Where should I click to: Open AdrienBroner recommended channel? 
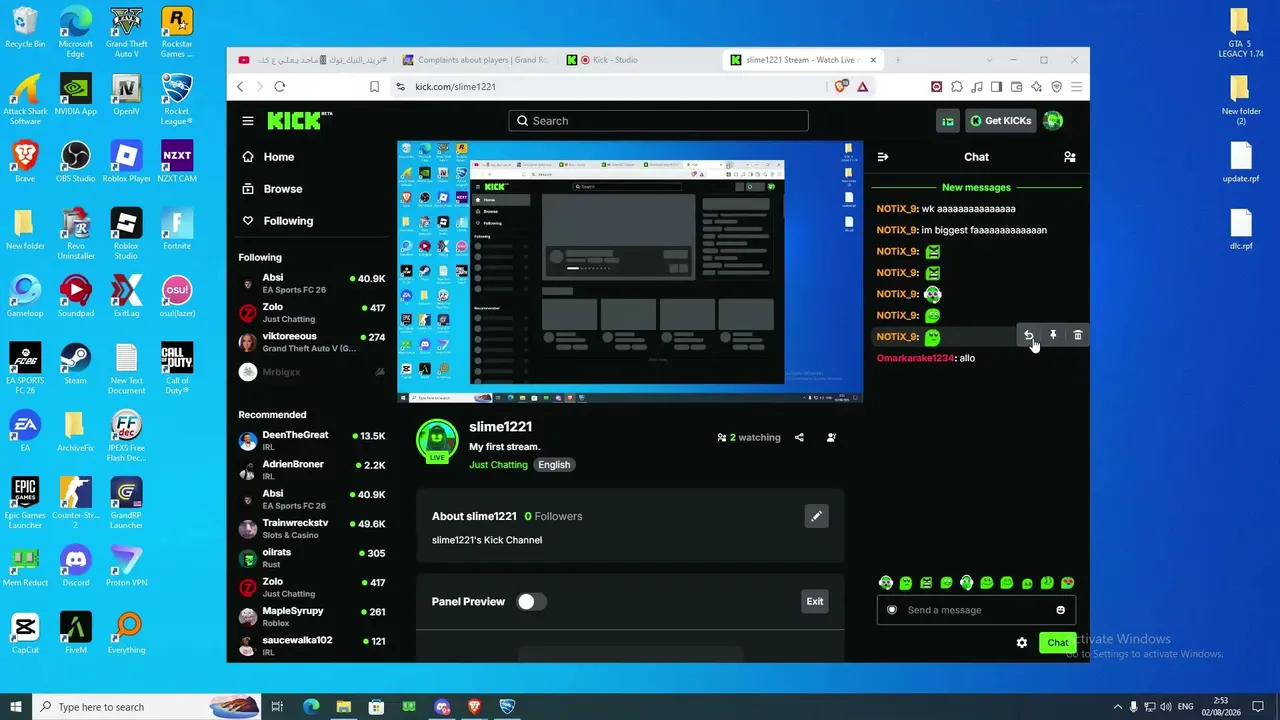click(x=311, y=470)
